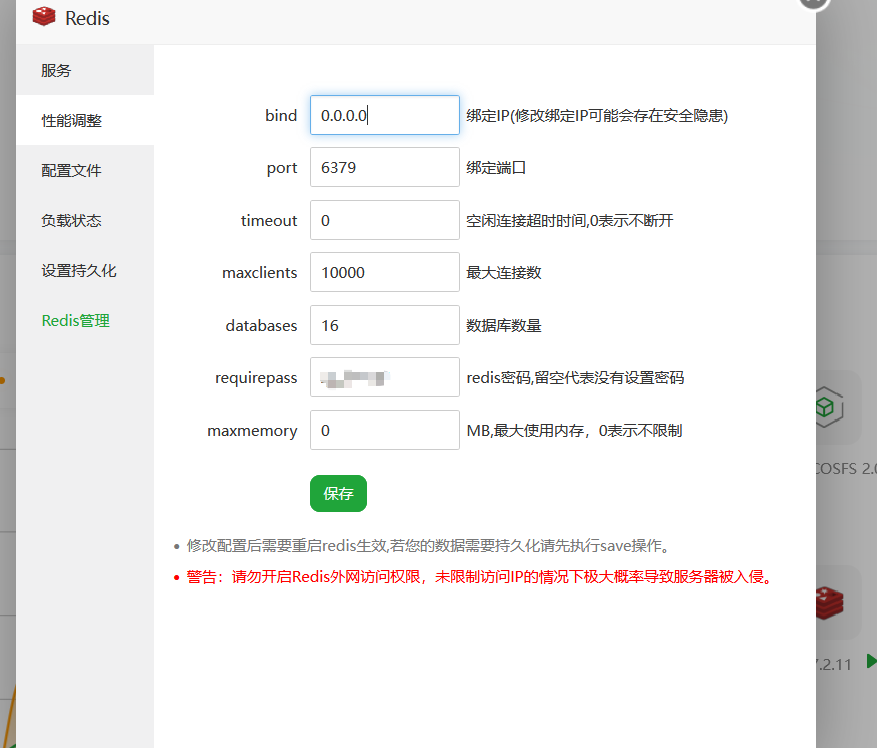Select the maxmemory input field
The height and width of the screenshot is (748, 877).
384,430
